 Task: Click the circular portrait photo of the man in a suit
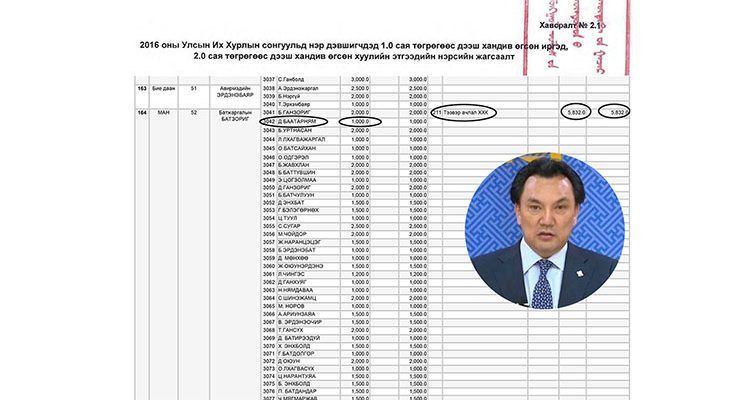coord(545,230)
